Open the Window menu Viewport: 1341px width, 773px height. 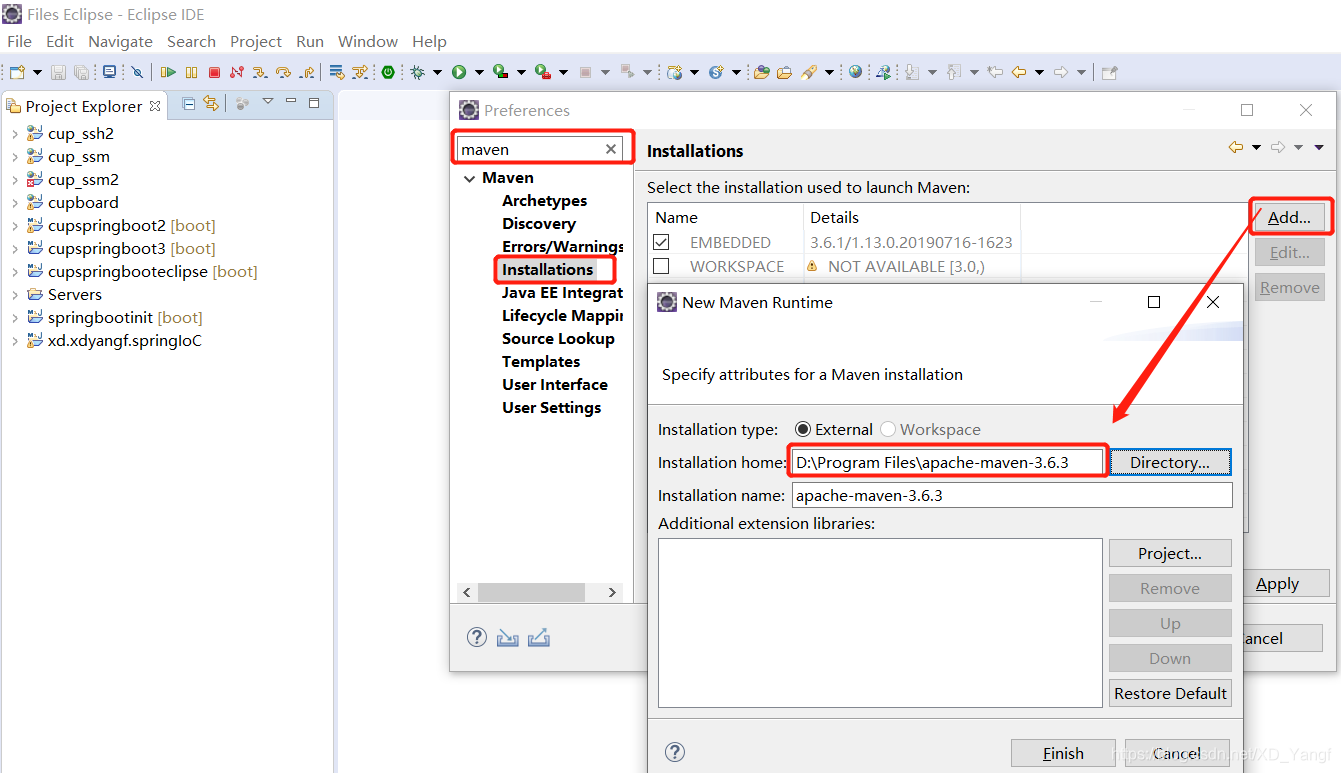pos(368,41)
